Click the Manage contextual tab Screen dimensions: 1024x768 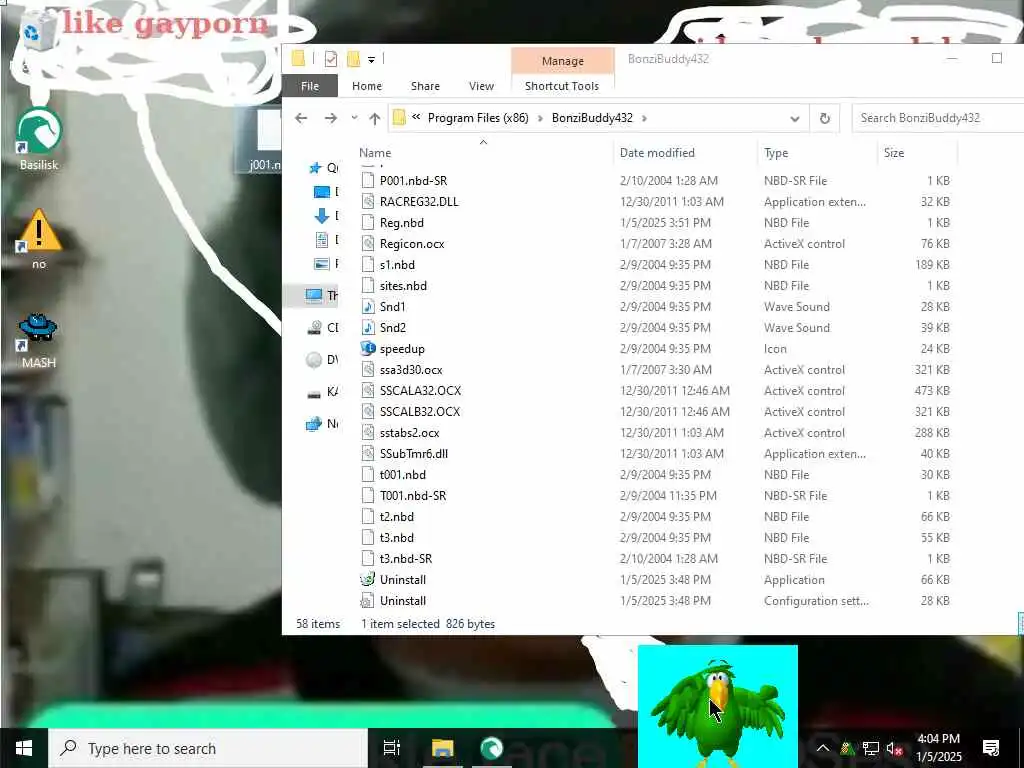point(562,61)
